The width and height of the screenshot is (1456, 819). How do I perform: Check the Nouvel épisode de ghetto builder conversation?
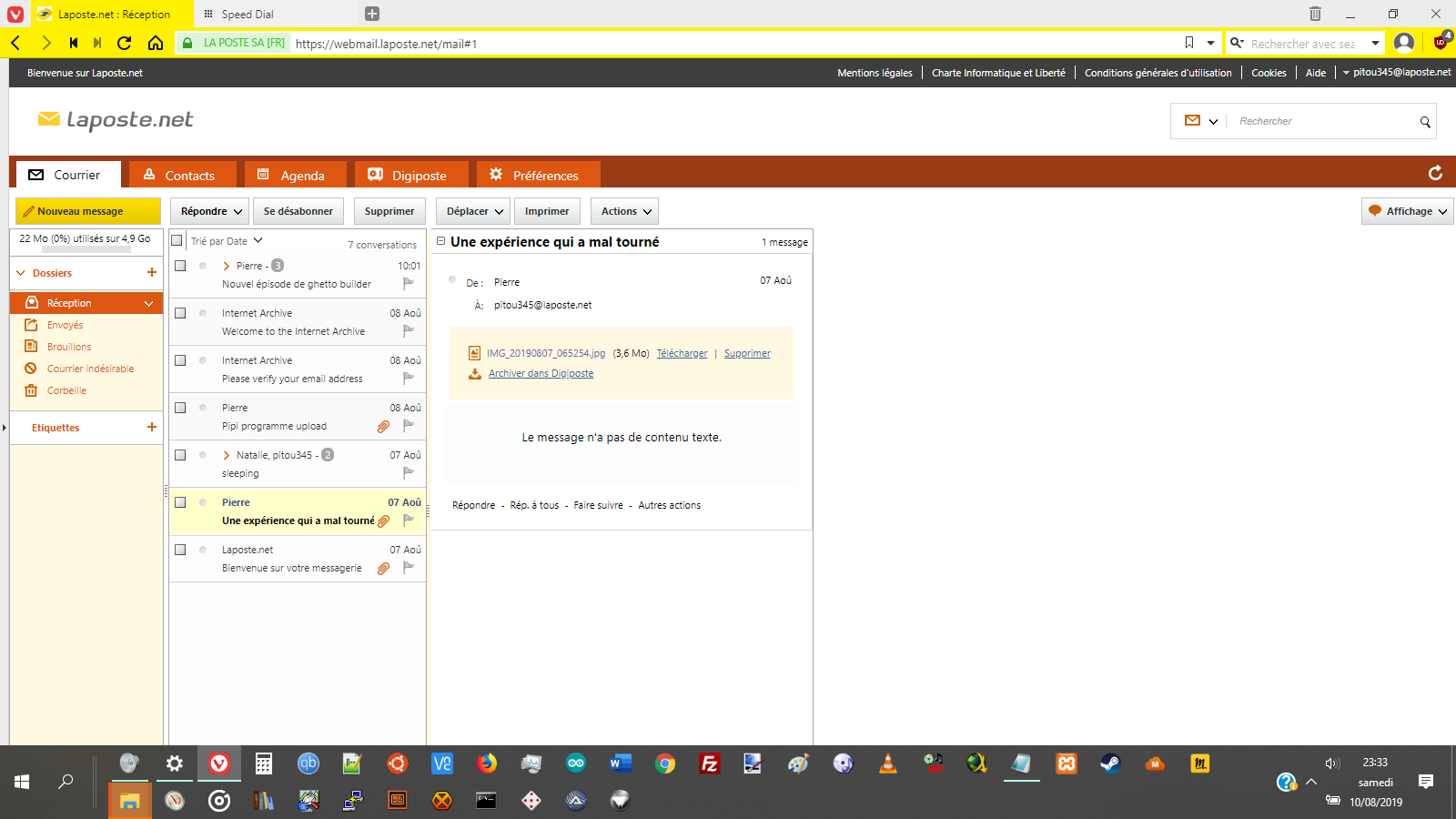point(180,266)
